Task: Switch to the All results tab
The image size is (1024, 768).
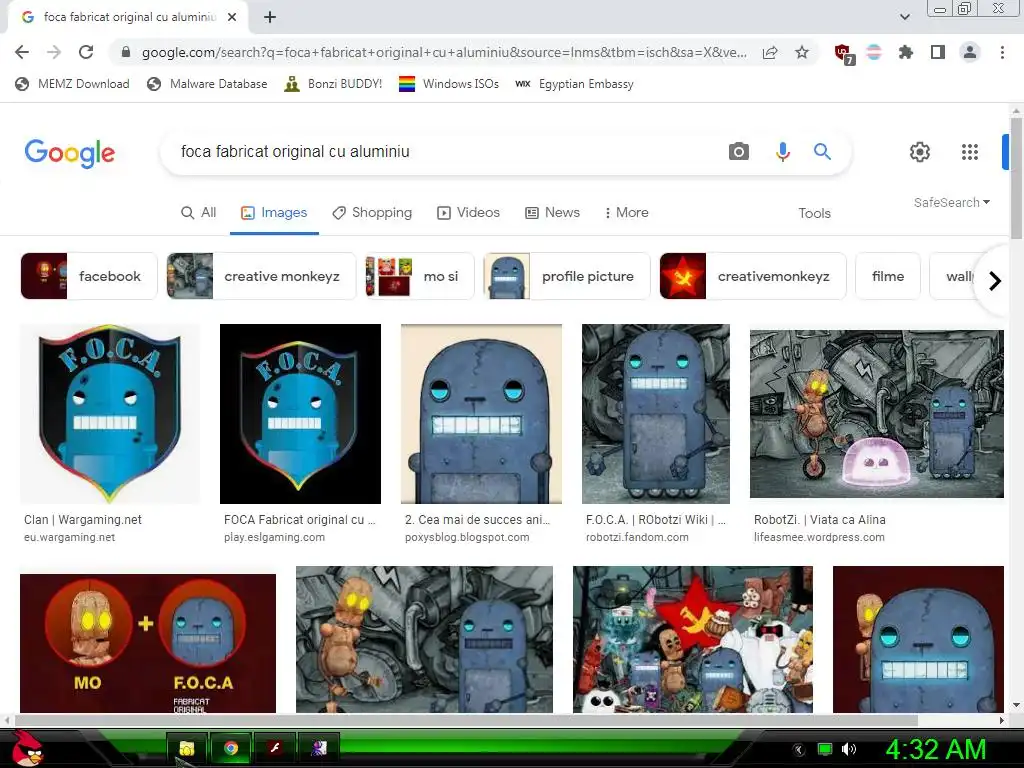Action: coord(199,212)
